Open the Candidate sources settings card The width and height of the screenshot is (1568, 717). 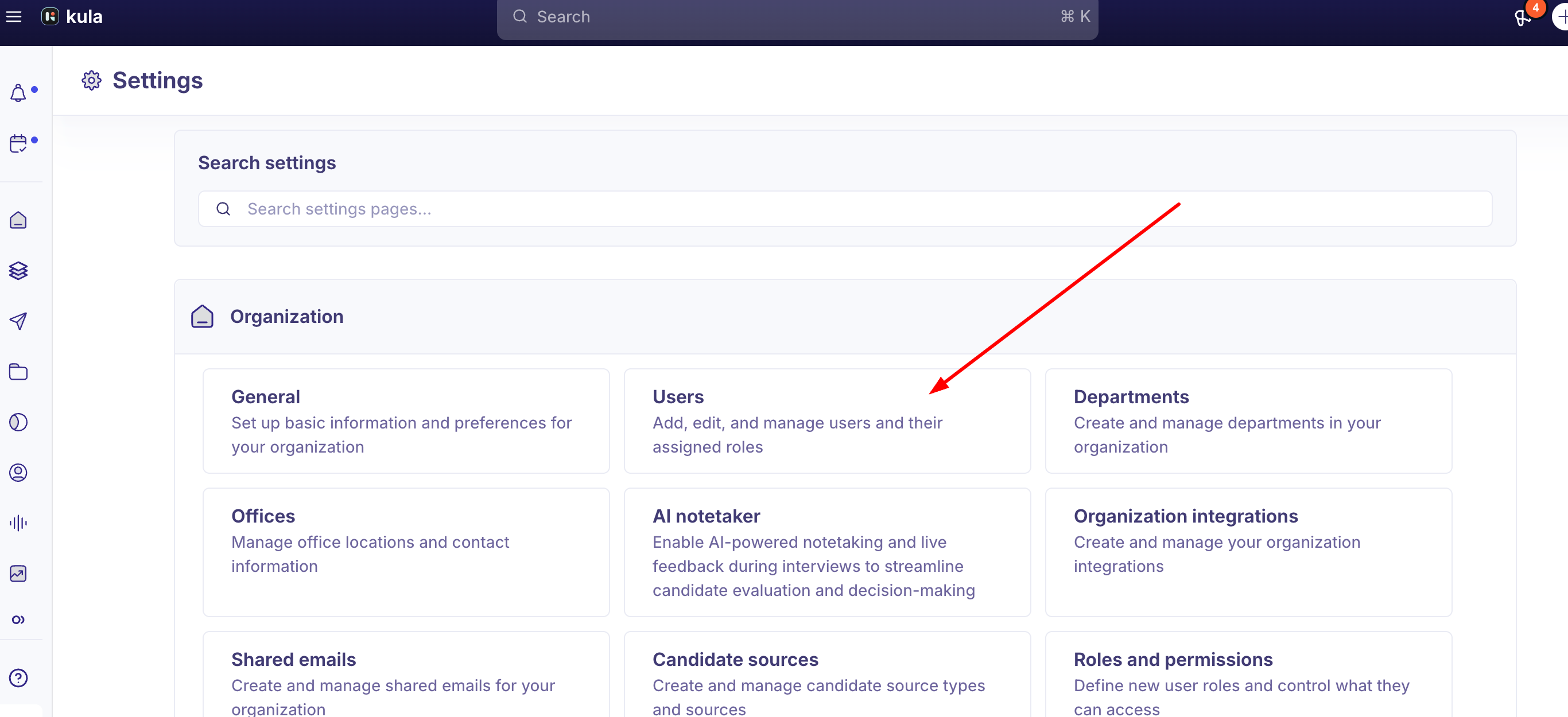coord(827,674)
